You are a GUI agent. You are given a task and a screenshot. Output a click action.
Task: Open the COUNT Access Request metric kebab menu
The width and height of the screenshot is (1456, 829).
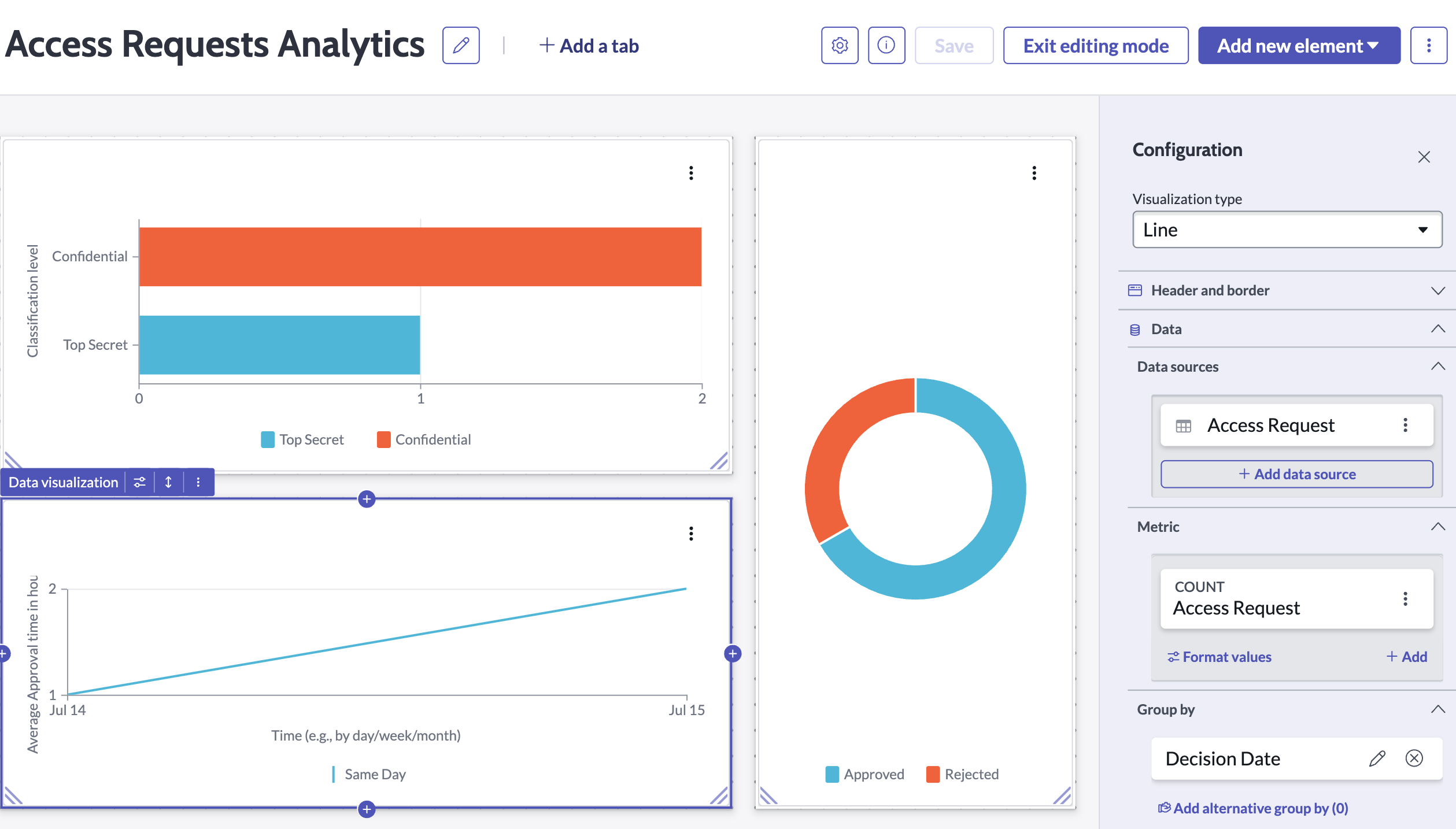click(1405, 599)
